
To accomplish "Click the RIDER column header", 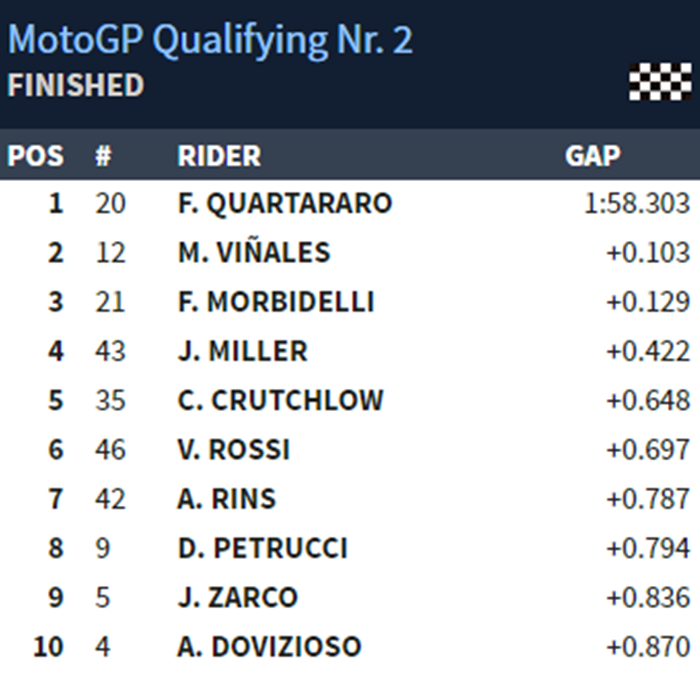I will pyautogui.click(x=219, y=156).
